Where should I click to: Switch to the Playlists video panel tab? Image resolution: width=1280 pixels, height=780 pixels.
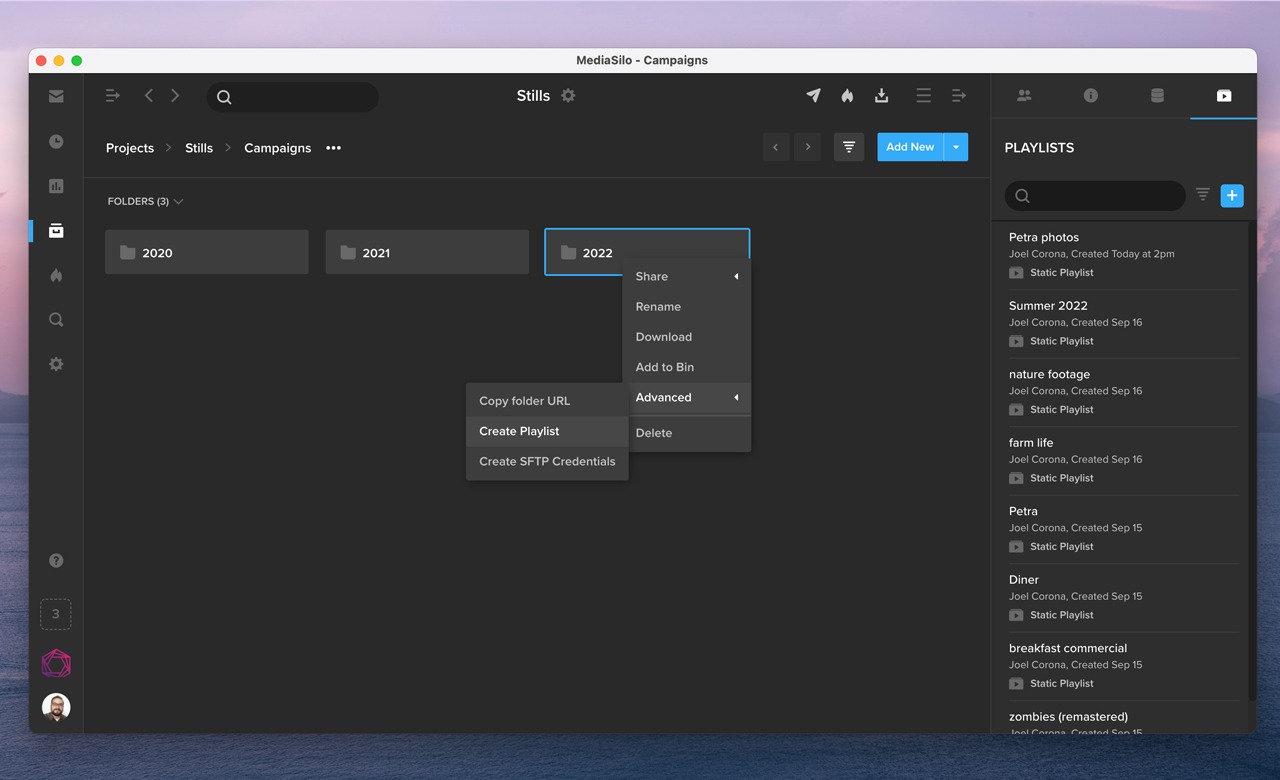(1222, 96)
